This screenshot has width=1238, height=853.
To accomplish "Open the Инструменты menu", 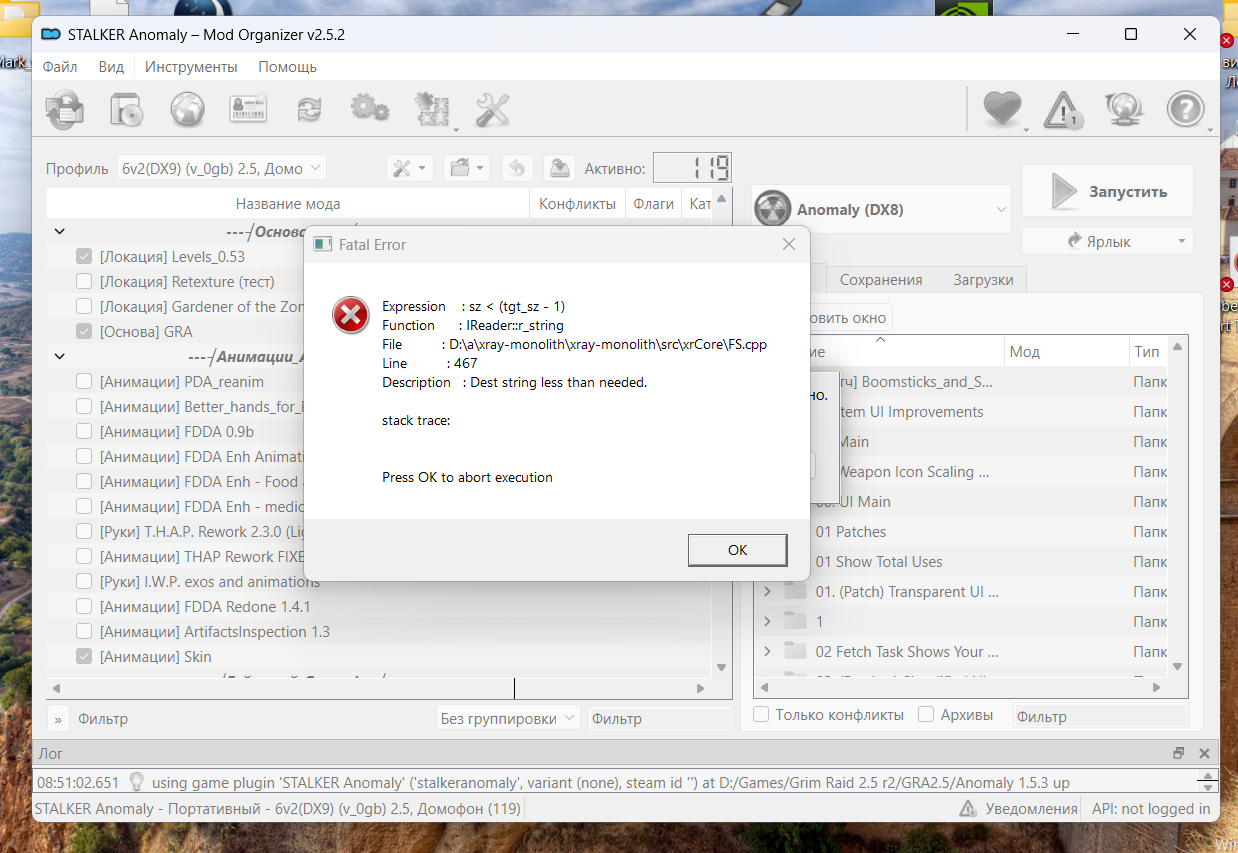I will 191,67.
